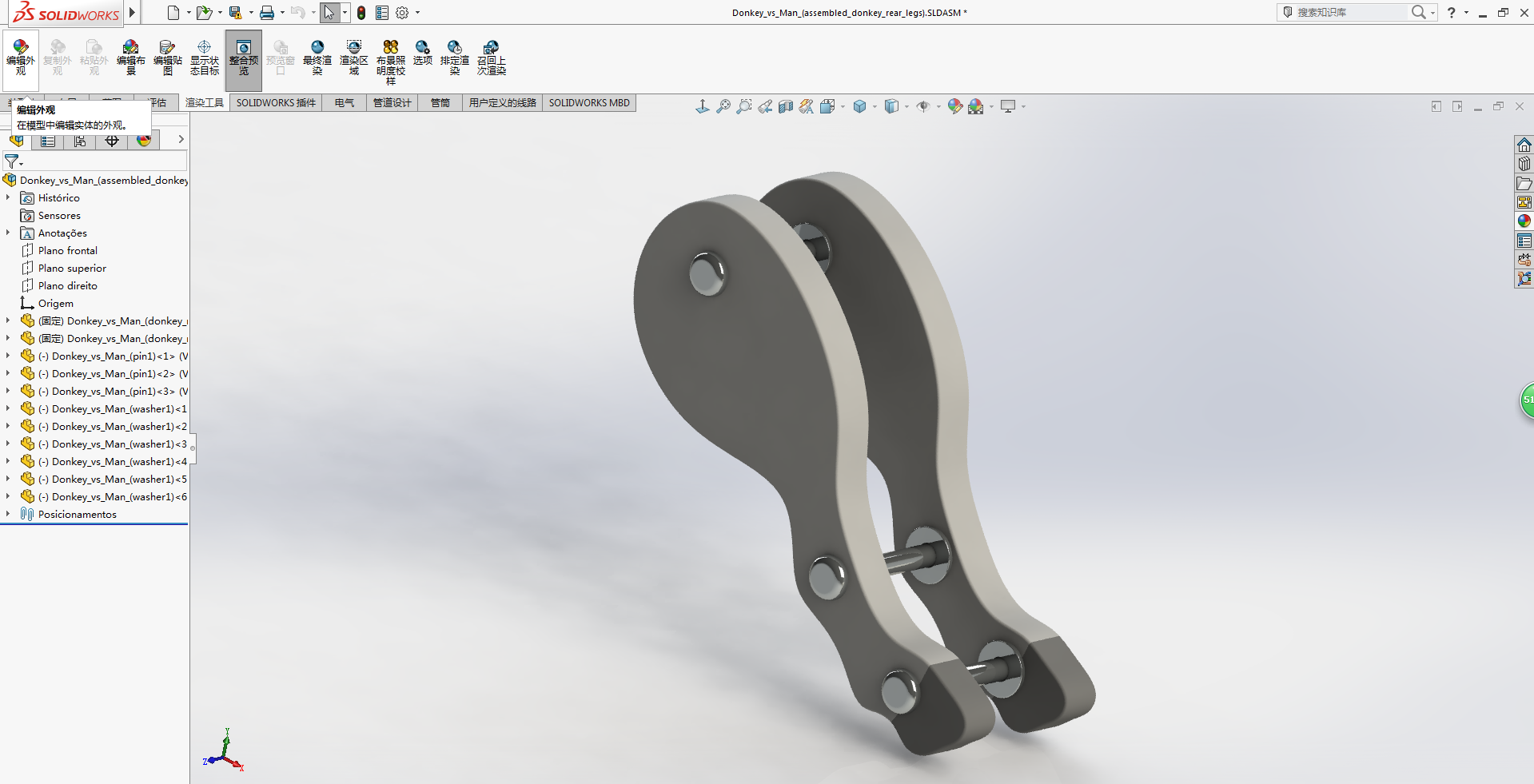Click Edit Appearance in view toolbar
1534x784 pixels.
(x=954, y=106)
